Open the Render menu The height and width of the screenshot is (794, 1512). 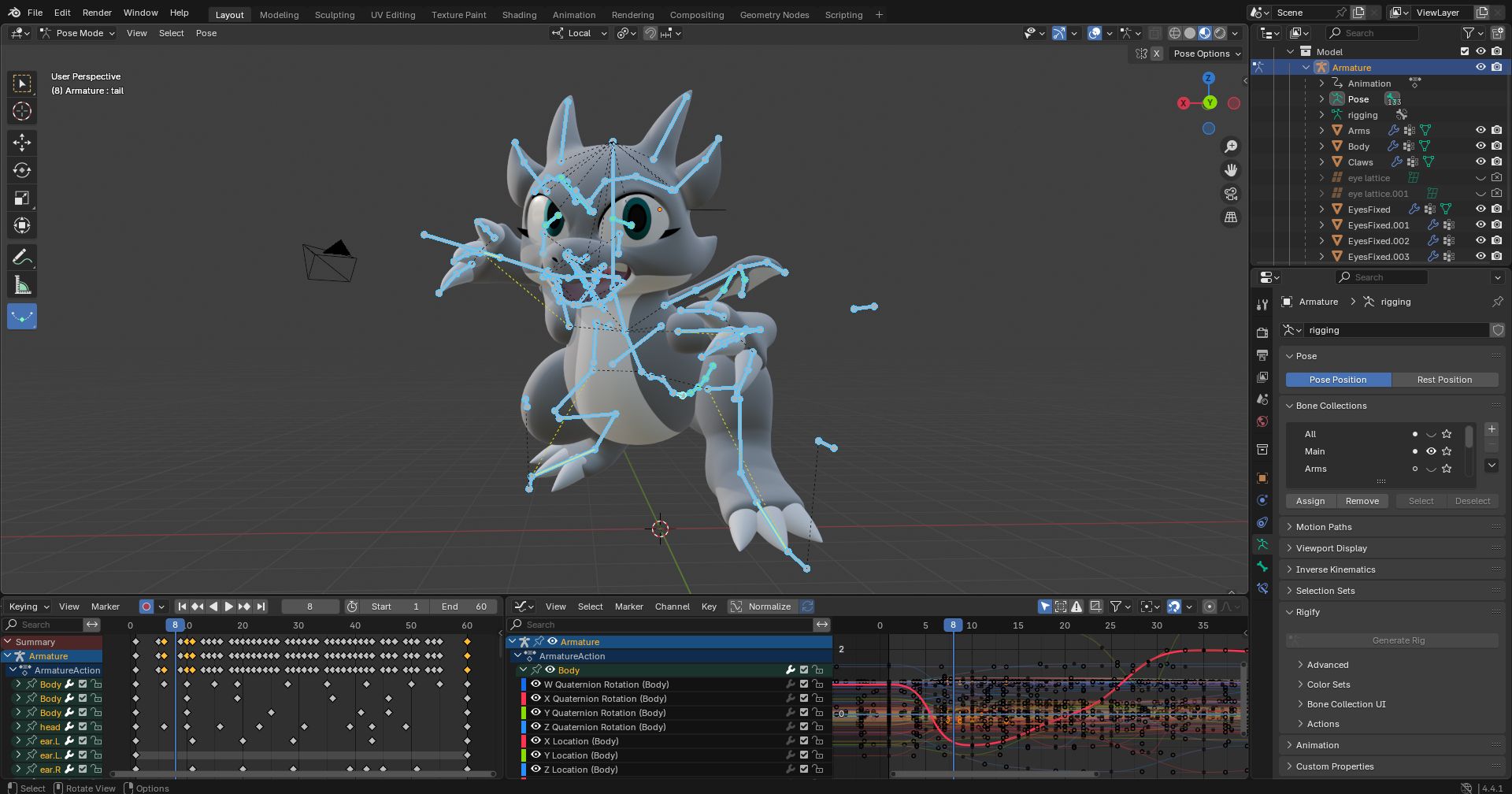point(97,13)
